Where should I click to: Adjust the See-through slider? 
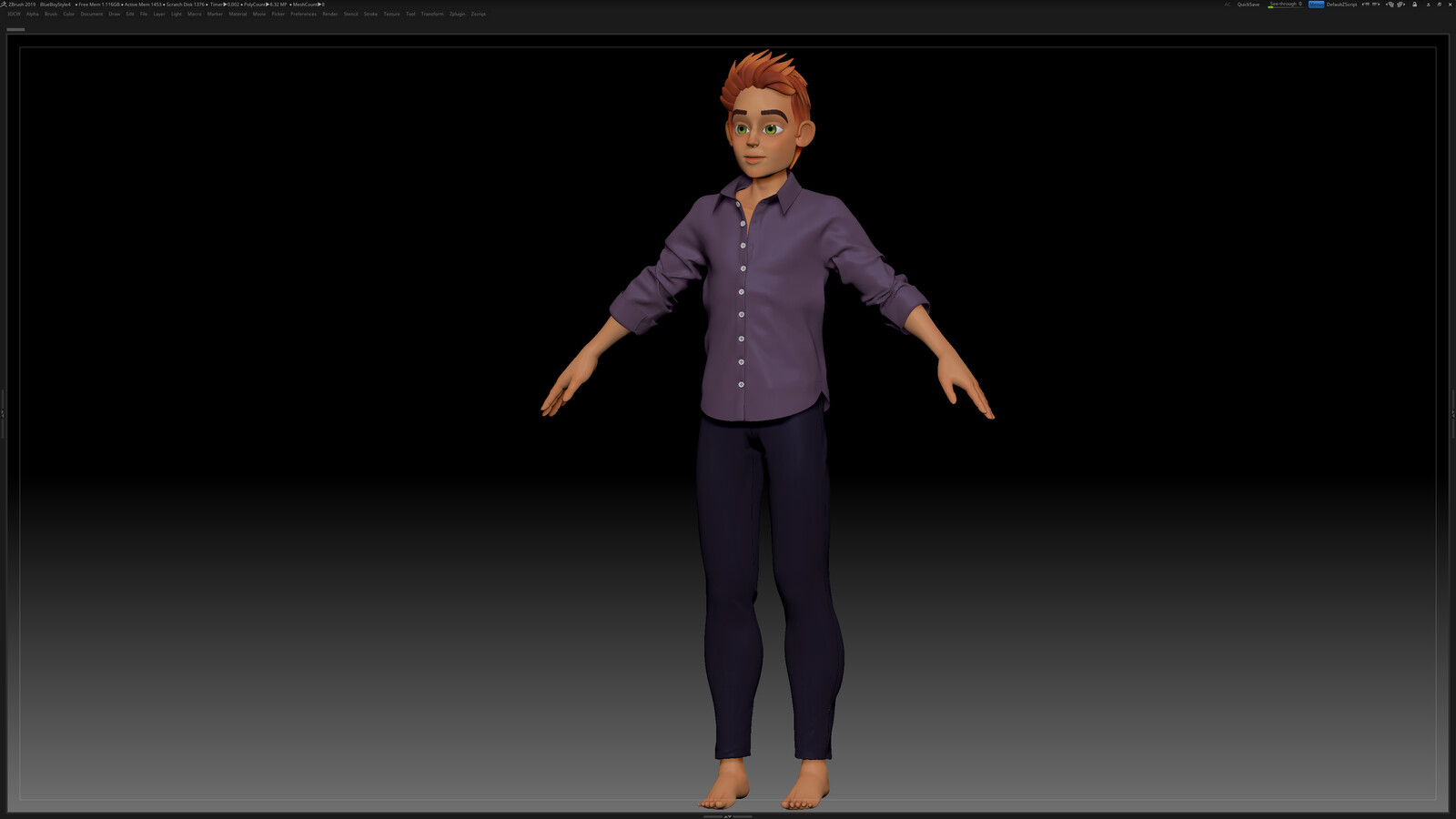(1285, 5)
